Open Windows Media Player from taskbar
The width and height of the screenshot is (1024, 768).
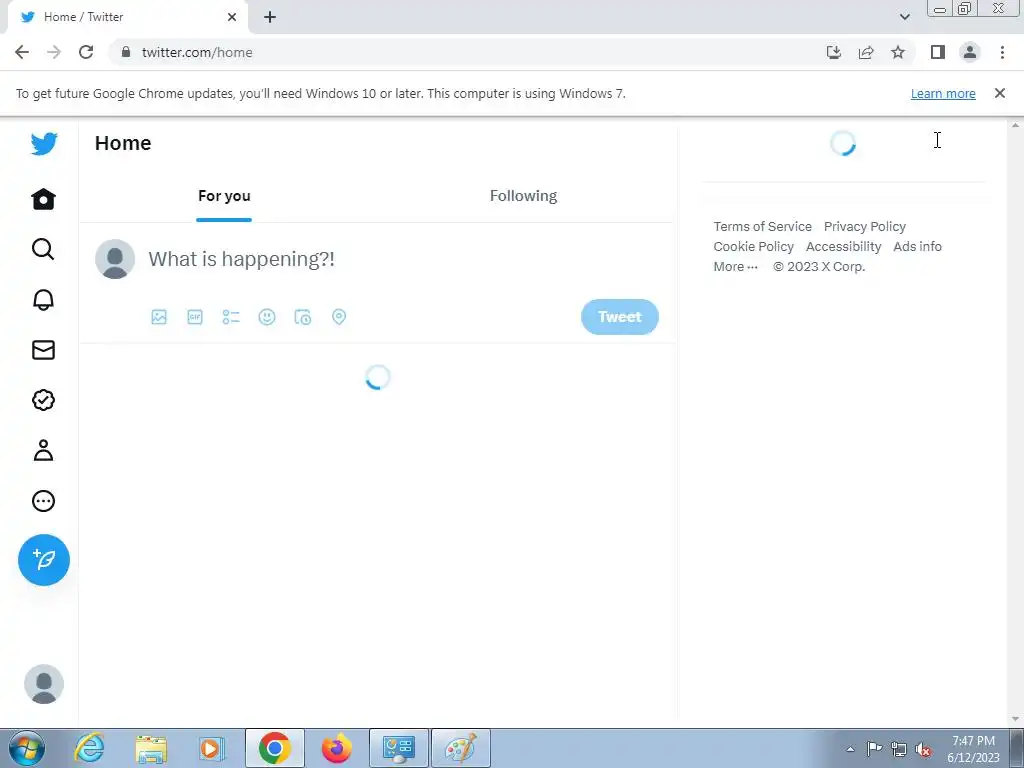tap(212, 748)
